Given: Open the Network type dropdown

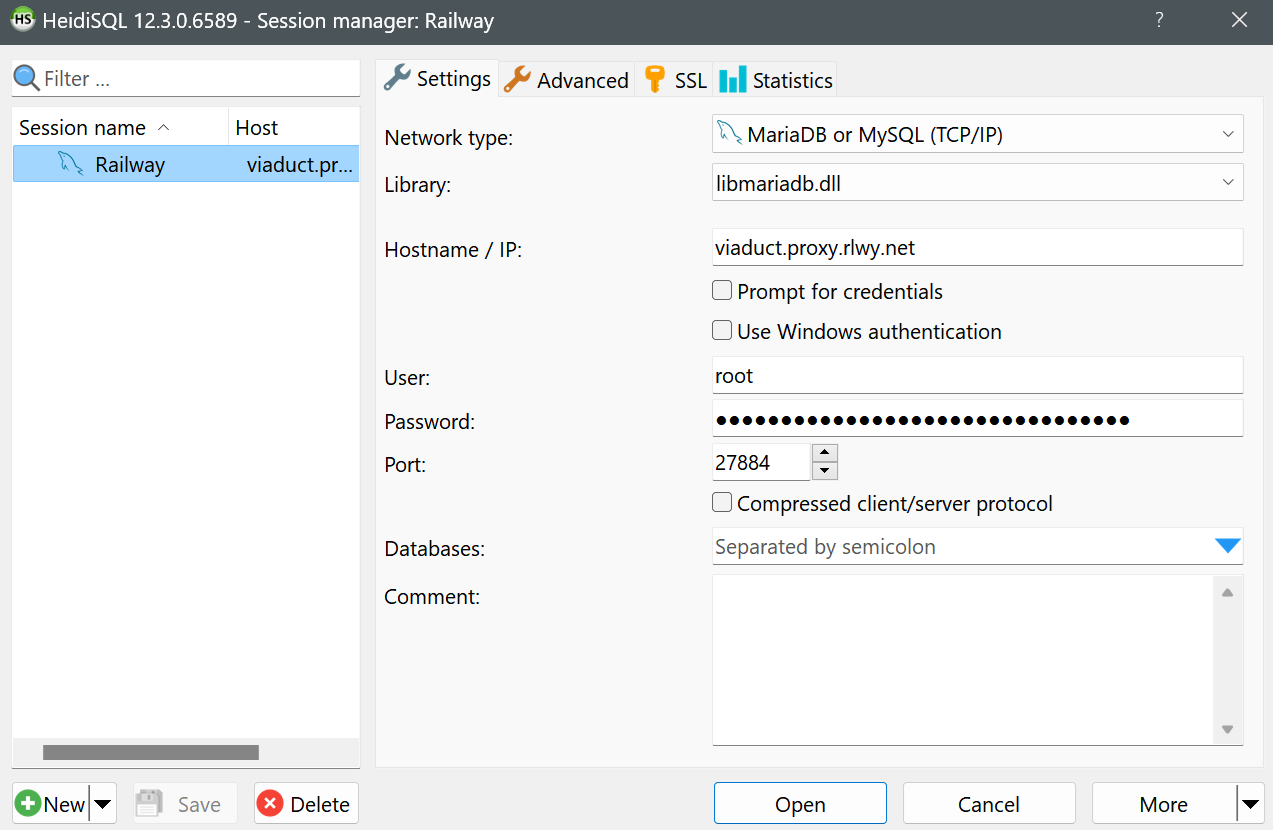Looking at the screenshot, I should [1227, 134].
